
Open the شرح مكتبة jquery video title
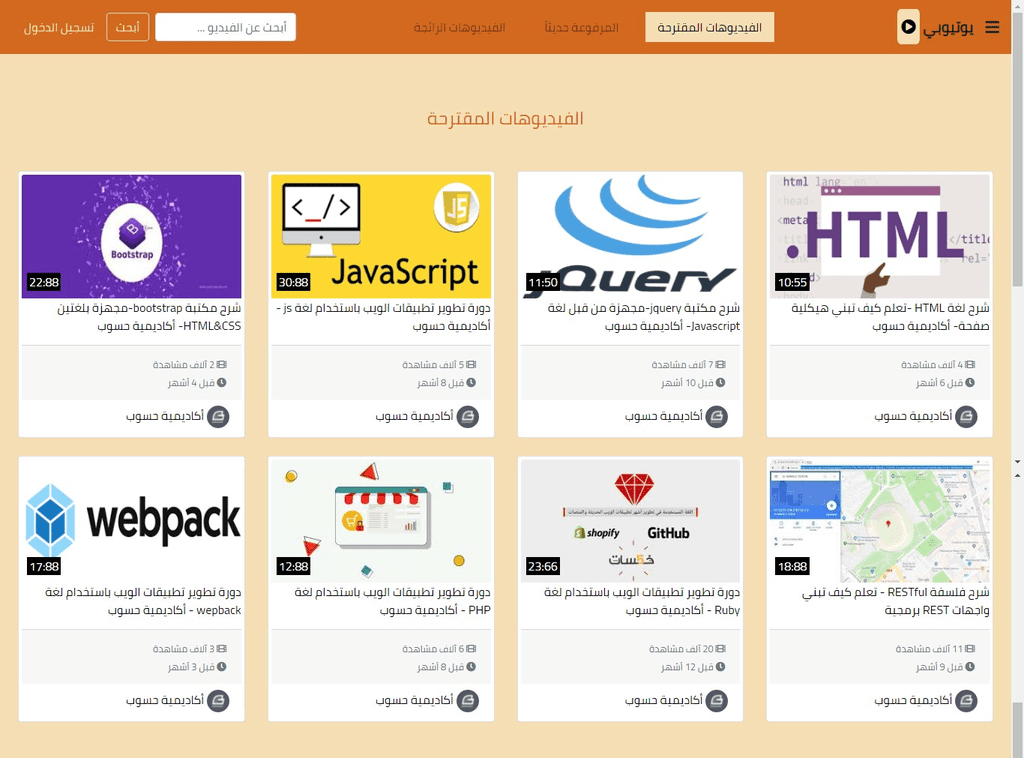click(644, 317)
